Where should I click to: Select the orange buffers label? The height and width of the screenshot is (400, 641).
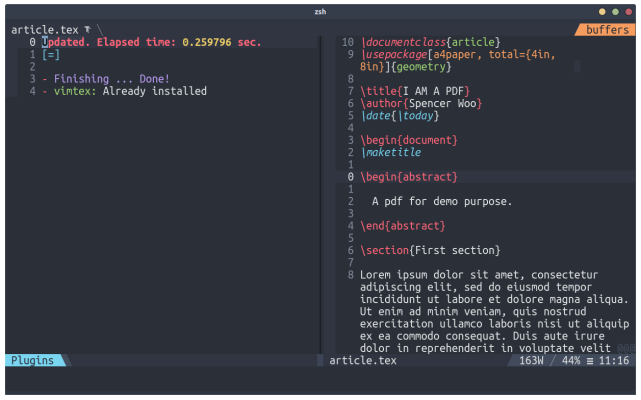607,30
